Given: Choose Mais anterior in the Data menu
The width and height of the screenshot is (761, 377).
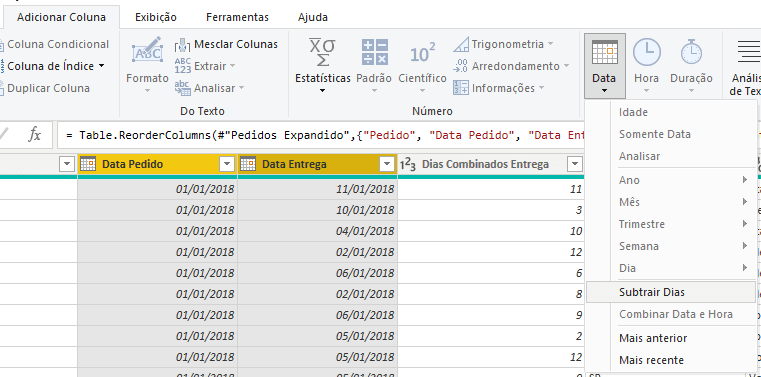Looking at the screenshot, I should (671, 338).
